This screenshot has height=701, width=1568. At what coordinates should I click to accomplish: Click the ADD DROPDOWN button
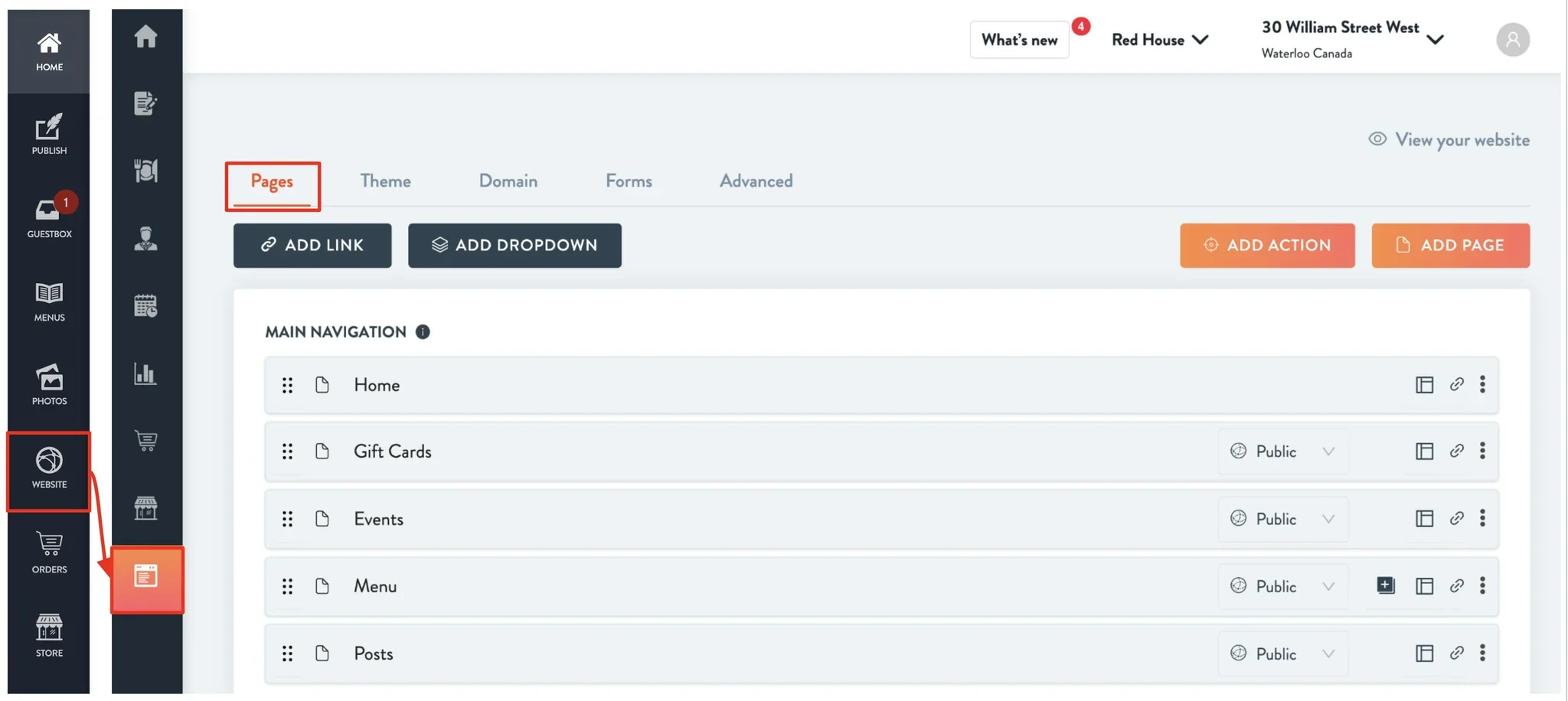coord(514,245)
